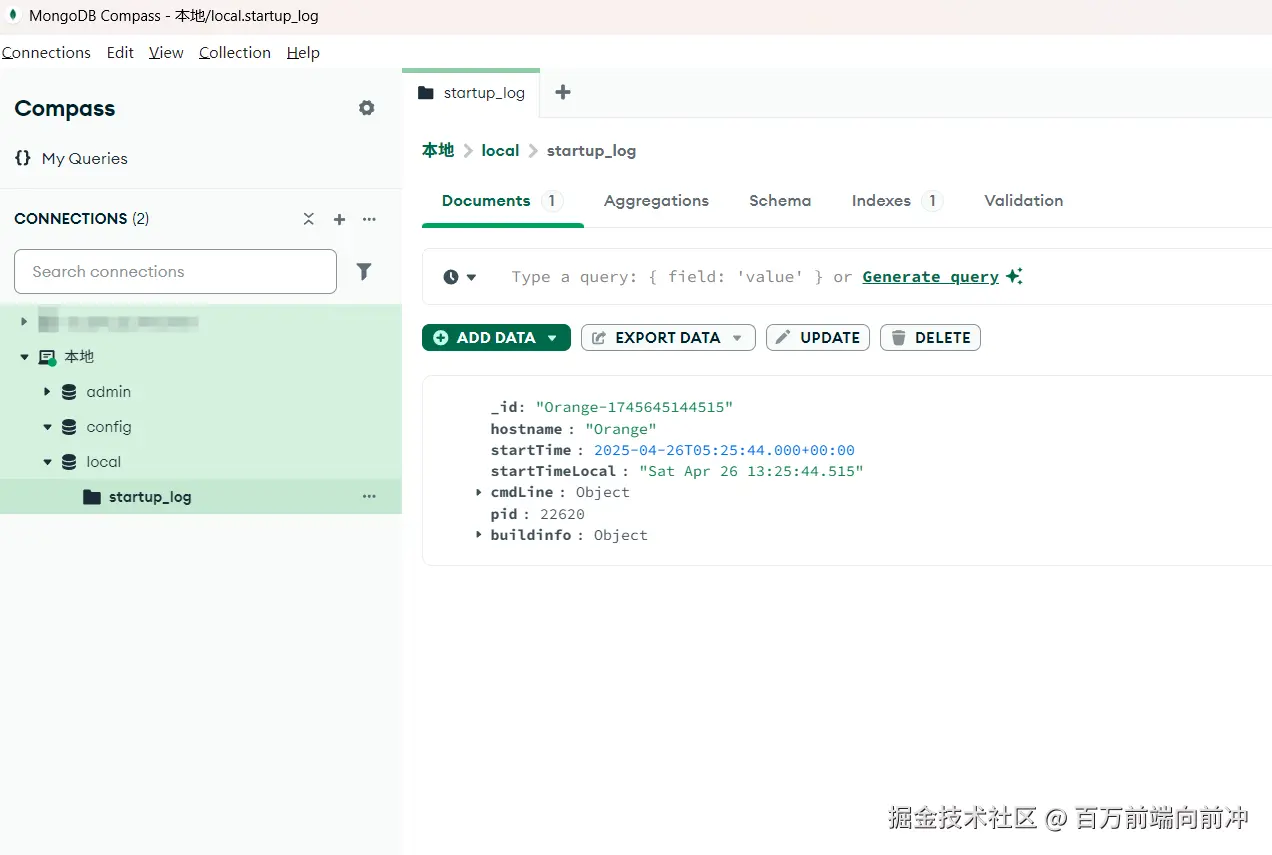Click the connections filter funnel icon
Viewport: 1272px width, 855px height.
(364, 271)
